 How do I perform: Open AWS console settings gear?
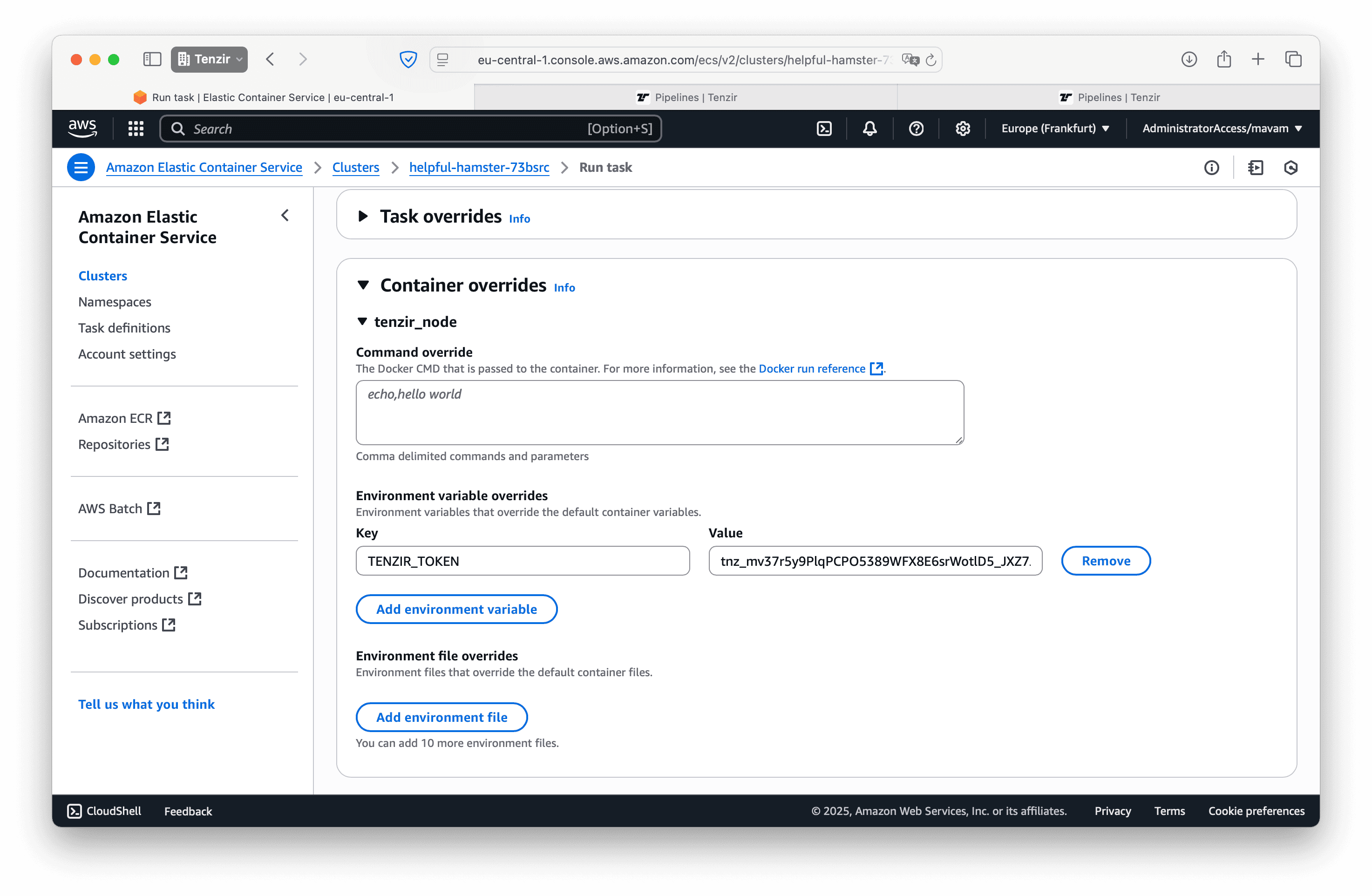(x=962, y=129)
